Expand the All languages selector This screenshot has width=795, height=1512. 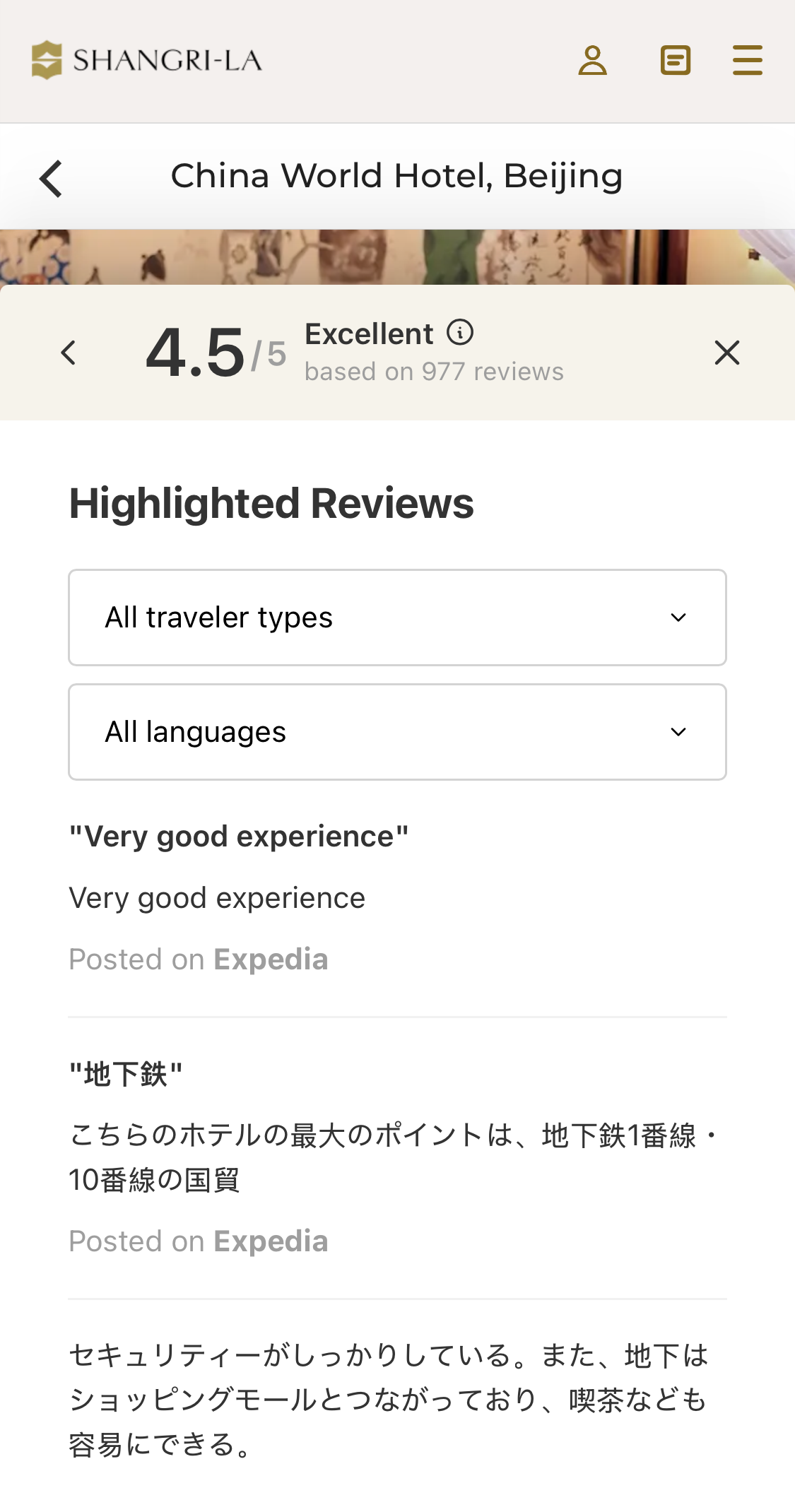pyautogui.click(x=397, y=732)
